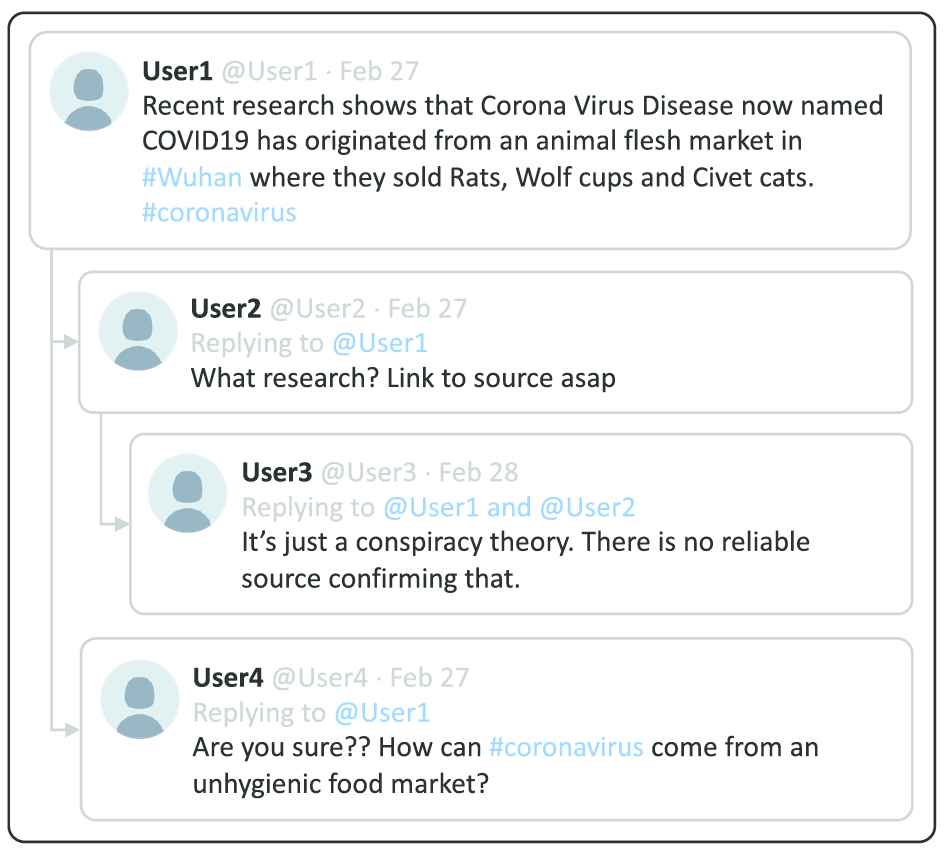945x856 pixels.
Task: Open User1's bold display name
Action: (177, 71)
